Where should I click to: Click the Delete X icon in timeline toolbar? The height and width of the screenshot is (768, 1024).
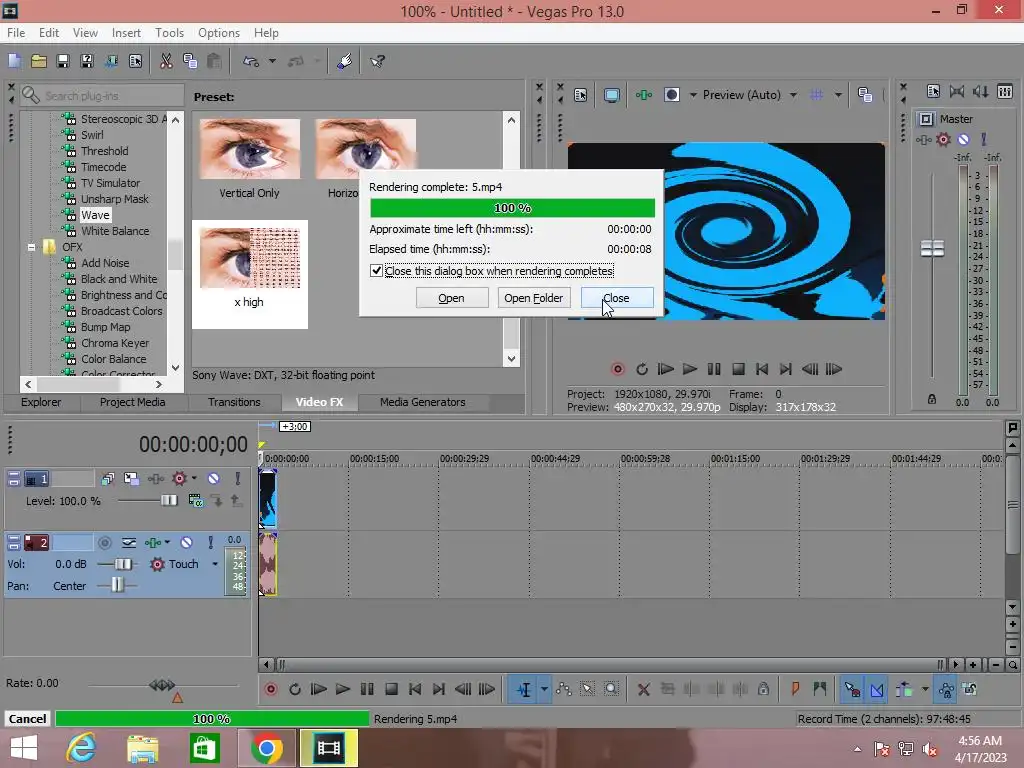[x=643, y=689]
